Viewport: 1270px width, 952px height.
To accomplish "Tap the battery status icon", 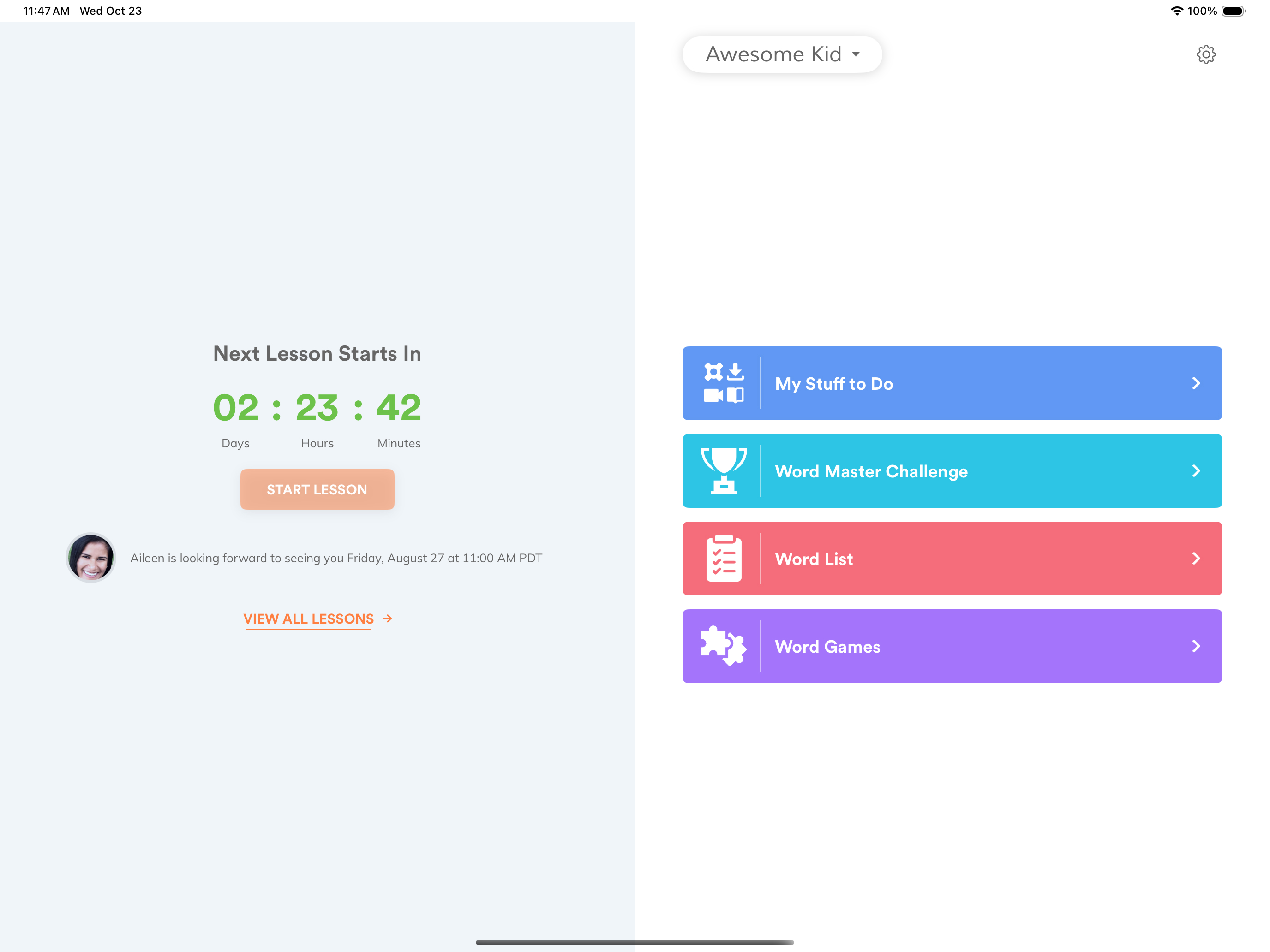I will coord(1233,11).
